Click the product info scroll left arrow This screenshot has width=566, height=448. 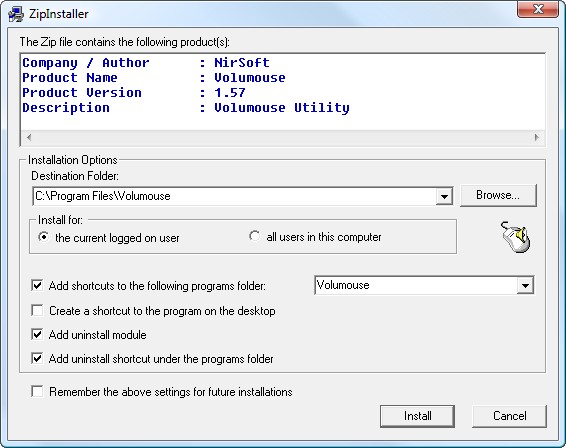click(x=29, y=137)
